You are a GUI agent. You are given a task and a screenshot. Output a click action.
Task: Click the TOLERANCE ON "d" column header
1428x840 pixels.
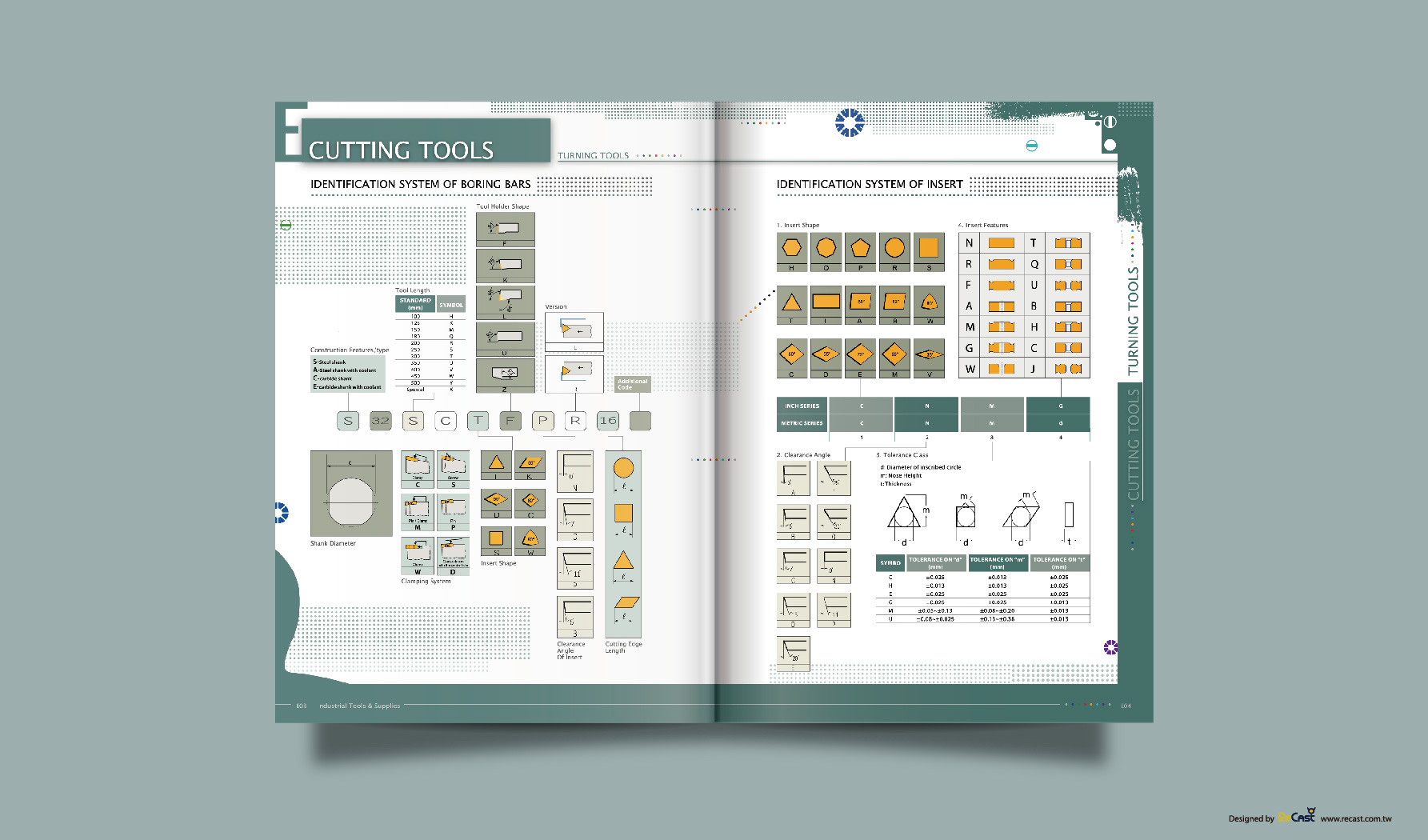click(935, 562)
